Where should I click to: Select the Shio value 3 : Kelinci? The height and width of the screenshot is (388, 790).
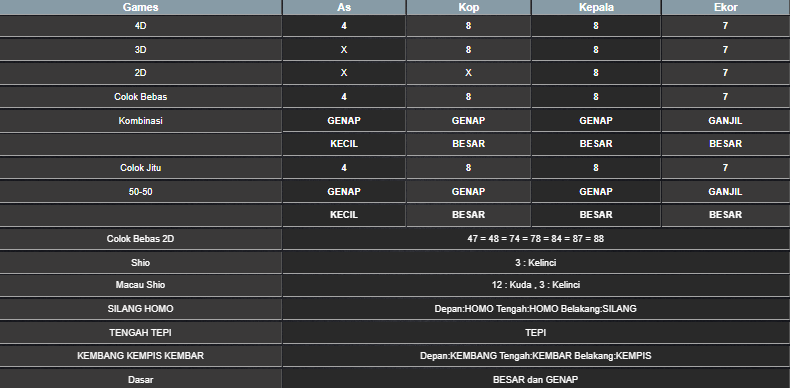536,263
